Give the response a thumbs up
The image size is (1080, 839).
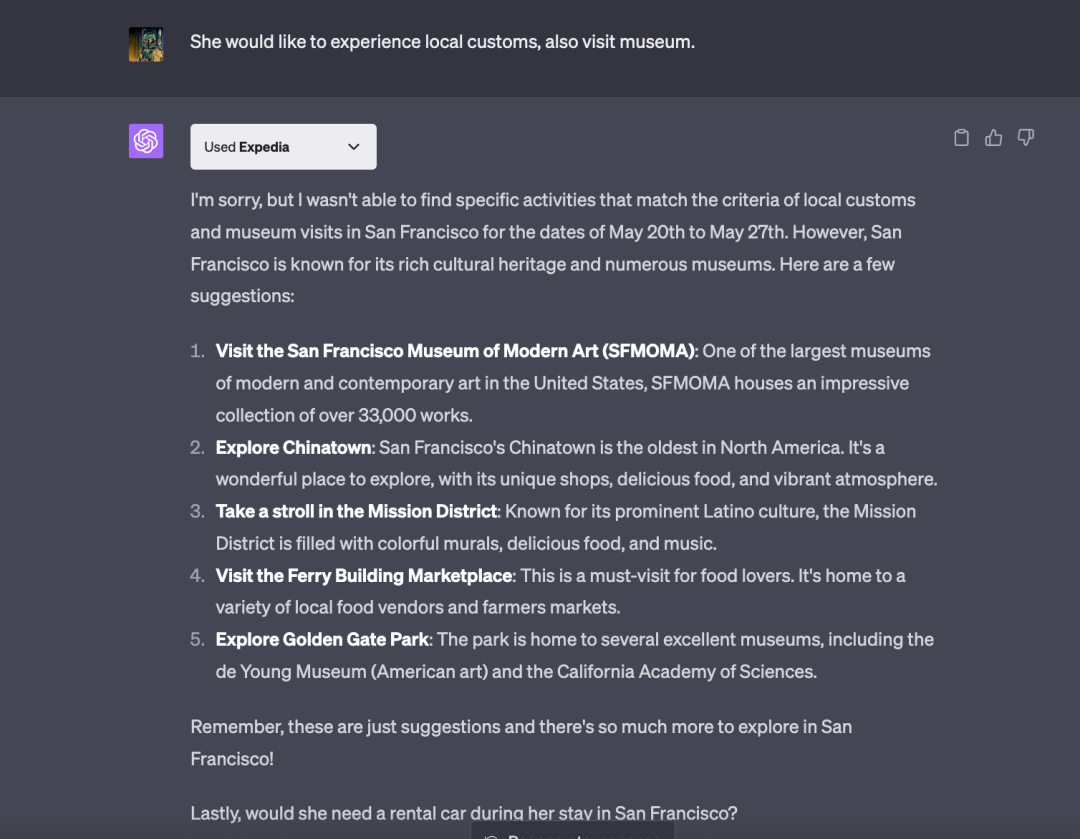pos(993,138)
